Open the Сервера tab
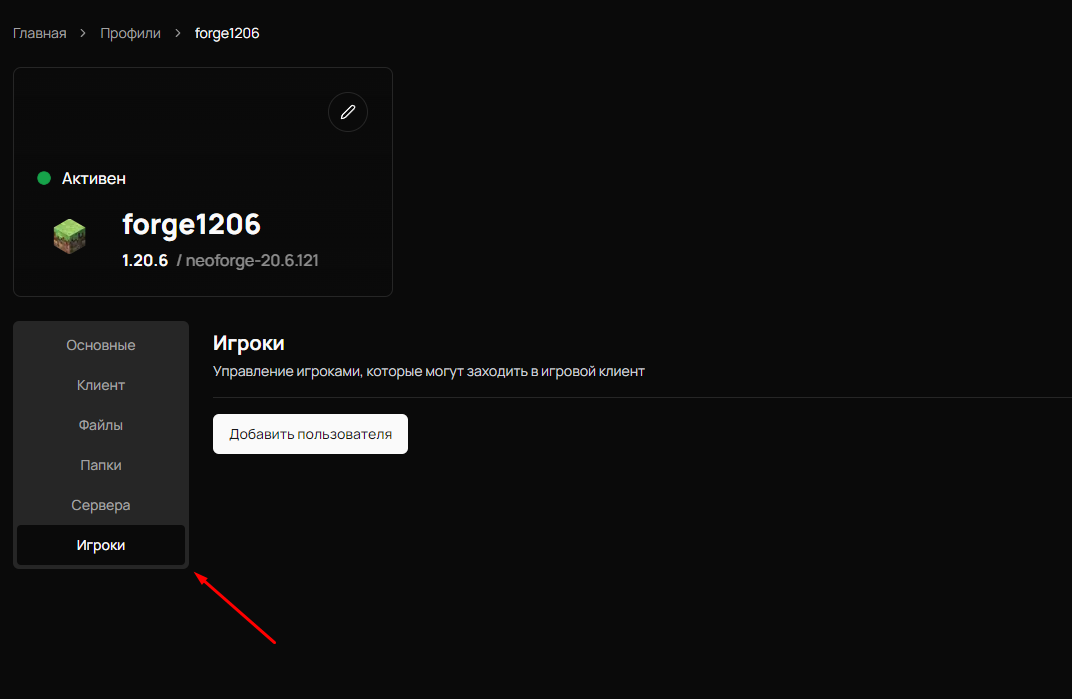 click(x=101, y=505)
